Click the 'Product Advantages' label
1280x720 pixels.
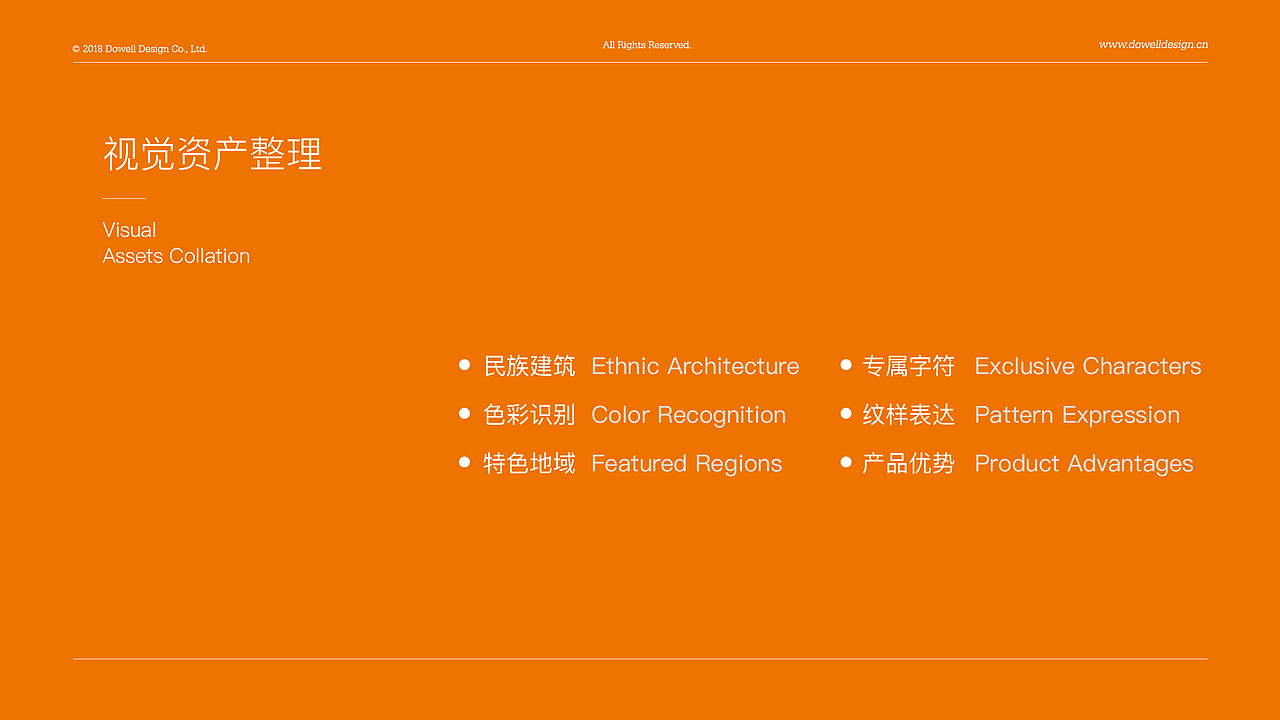[x=1084, y=464]
